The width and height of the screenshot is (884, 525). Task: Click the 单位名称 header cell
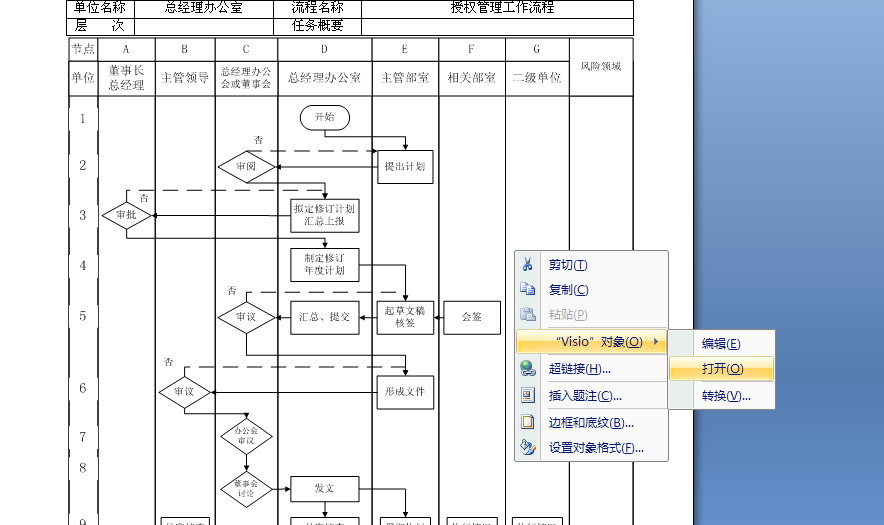[x=100, y=8]
